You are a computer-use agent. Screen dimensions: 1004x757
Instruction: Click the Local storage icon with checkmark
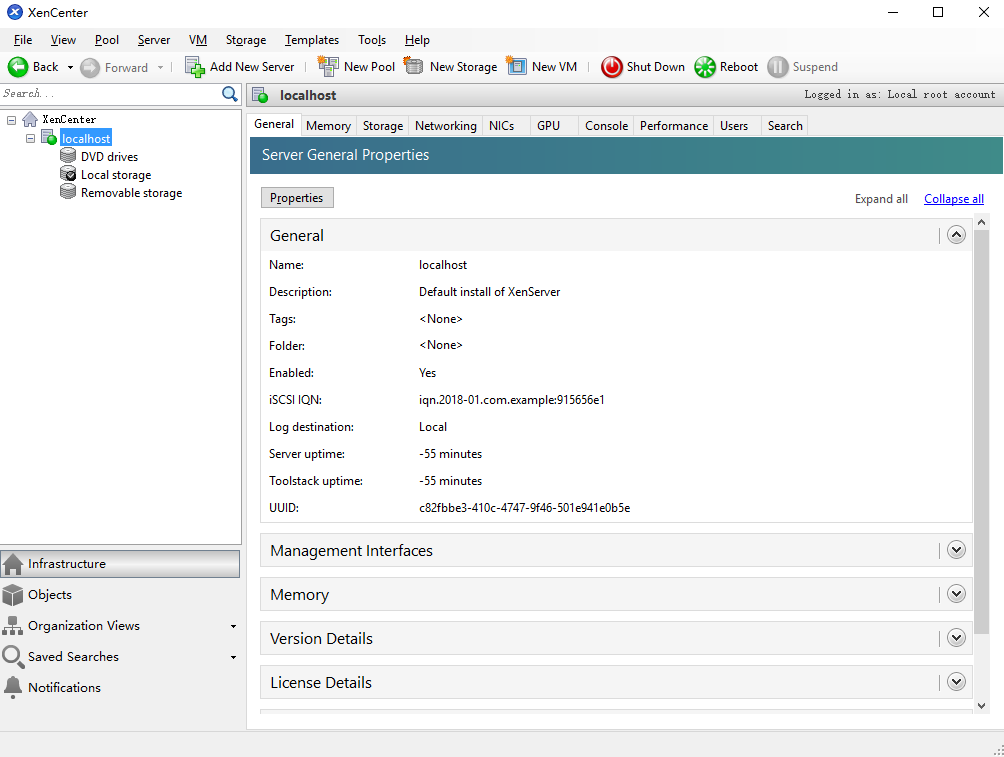(68, 174)
